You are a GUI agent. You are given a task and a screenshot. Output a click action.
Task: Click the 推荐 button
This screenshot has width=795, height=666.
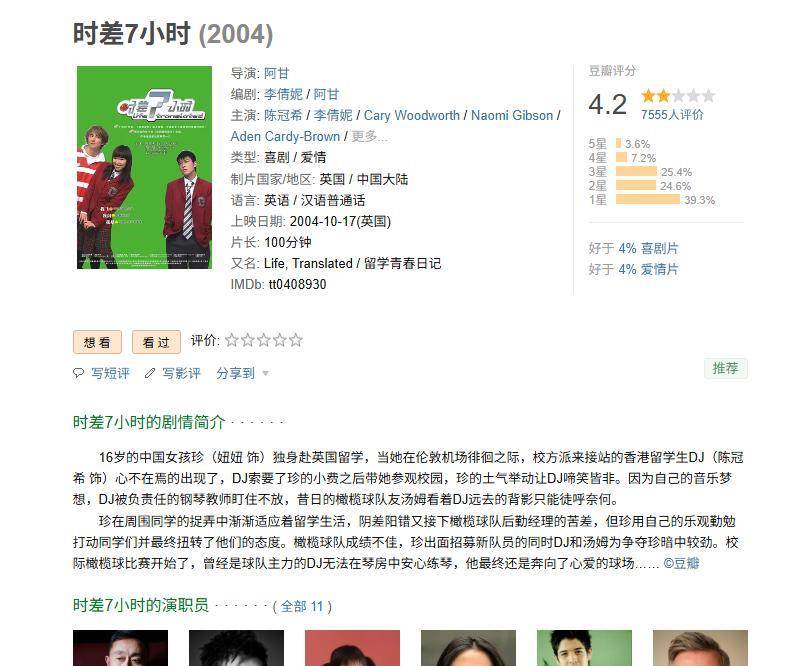[726, 368]
